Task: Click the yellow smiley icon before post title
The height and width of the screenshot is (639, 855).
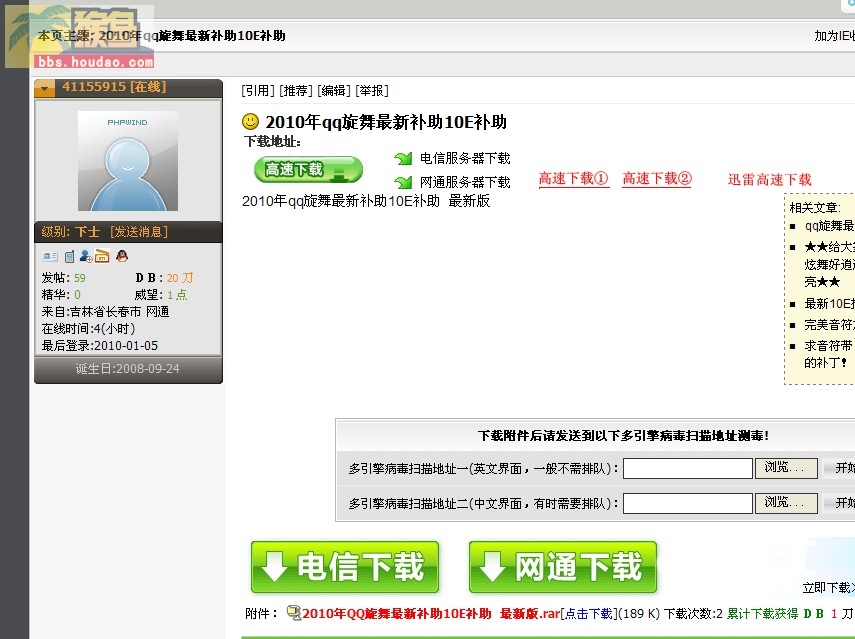Action: tap(250, 121)
